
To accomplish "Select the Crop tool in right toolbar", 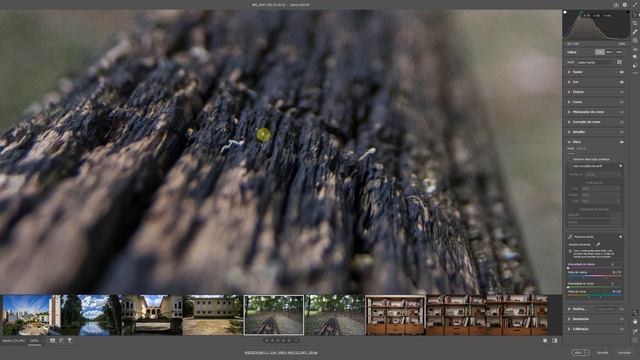I will click(x=635, y=23).
